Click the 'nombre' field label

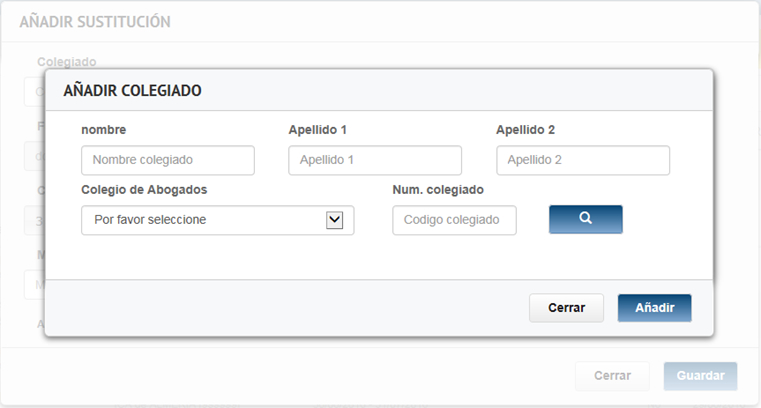104,130
